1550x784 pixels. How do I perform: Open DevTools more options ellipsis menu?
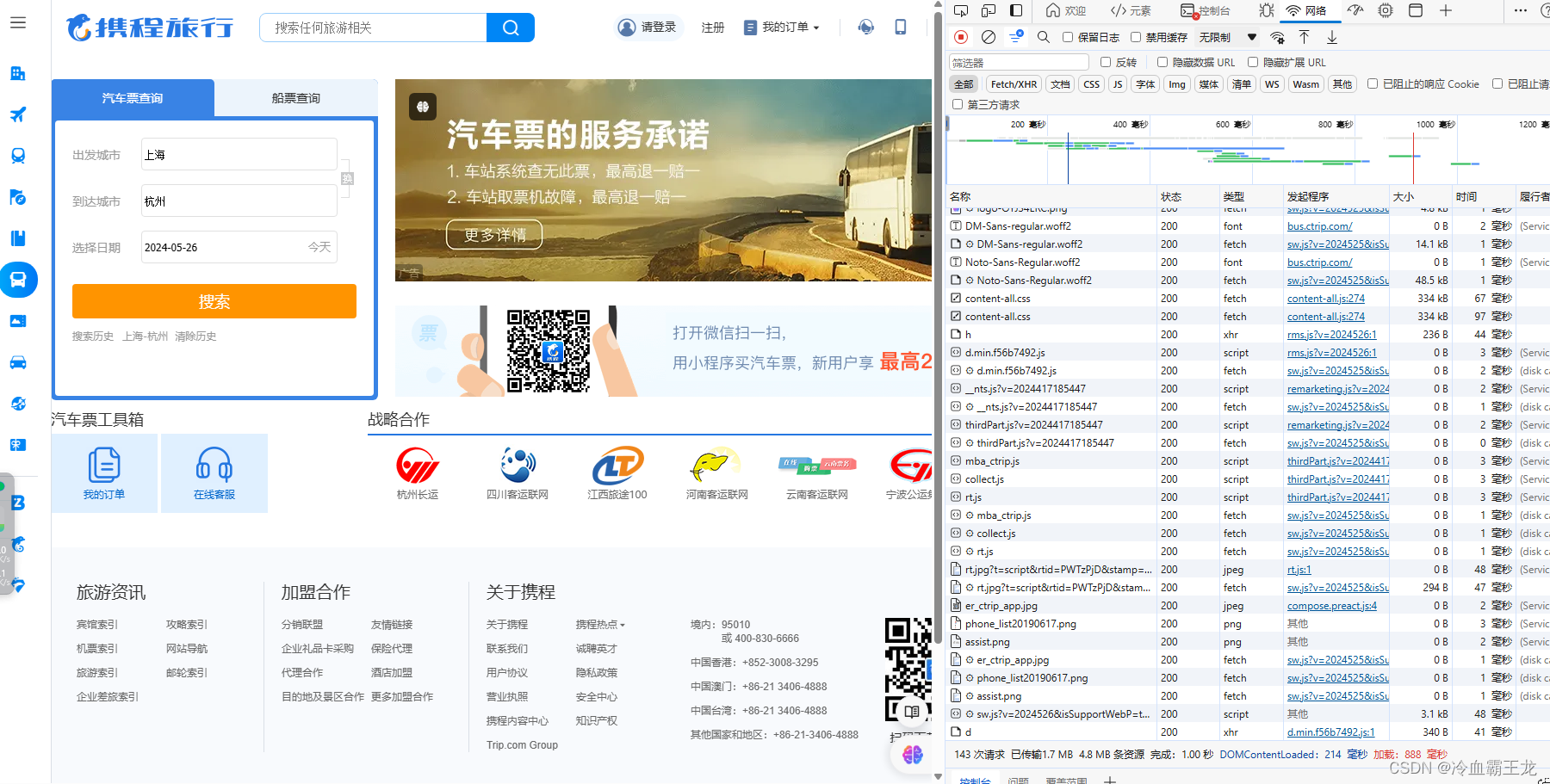pos(1521,10)
